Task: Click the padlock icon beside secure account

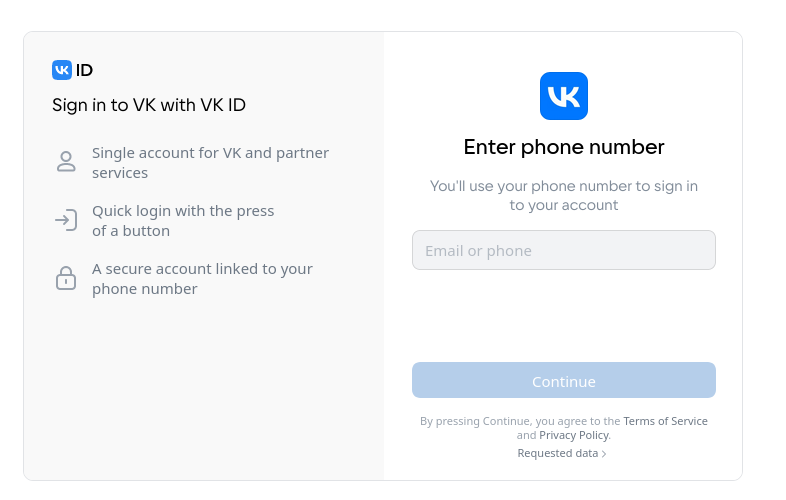Action: pos(66,278)
